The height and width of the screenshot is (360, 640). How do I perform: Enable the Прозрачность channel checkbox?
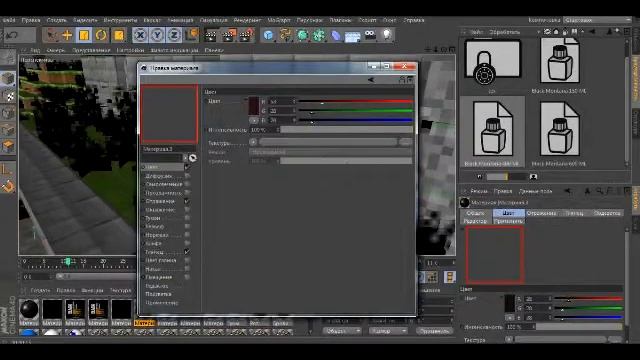click(187, 193)
